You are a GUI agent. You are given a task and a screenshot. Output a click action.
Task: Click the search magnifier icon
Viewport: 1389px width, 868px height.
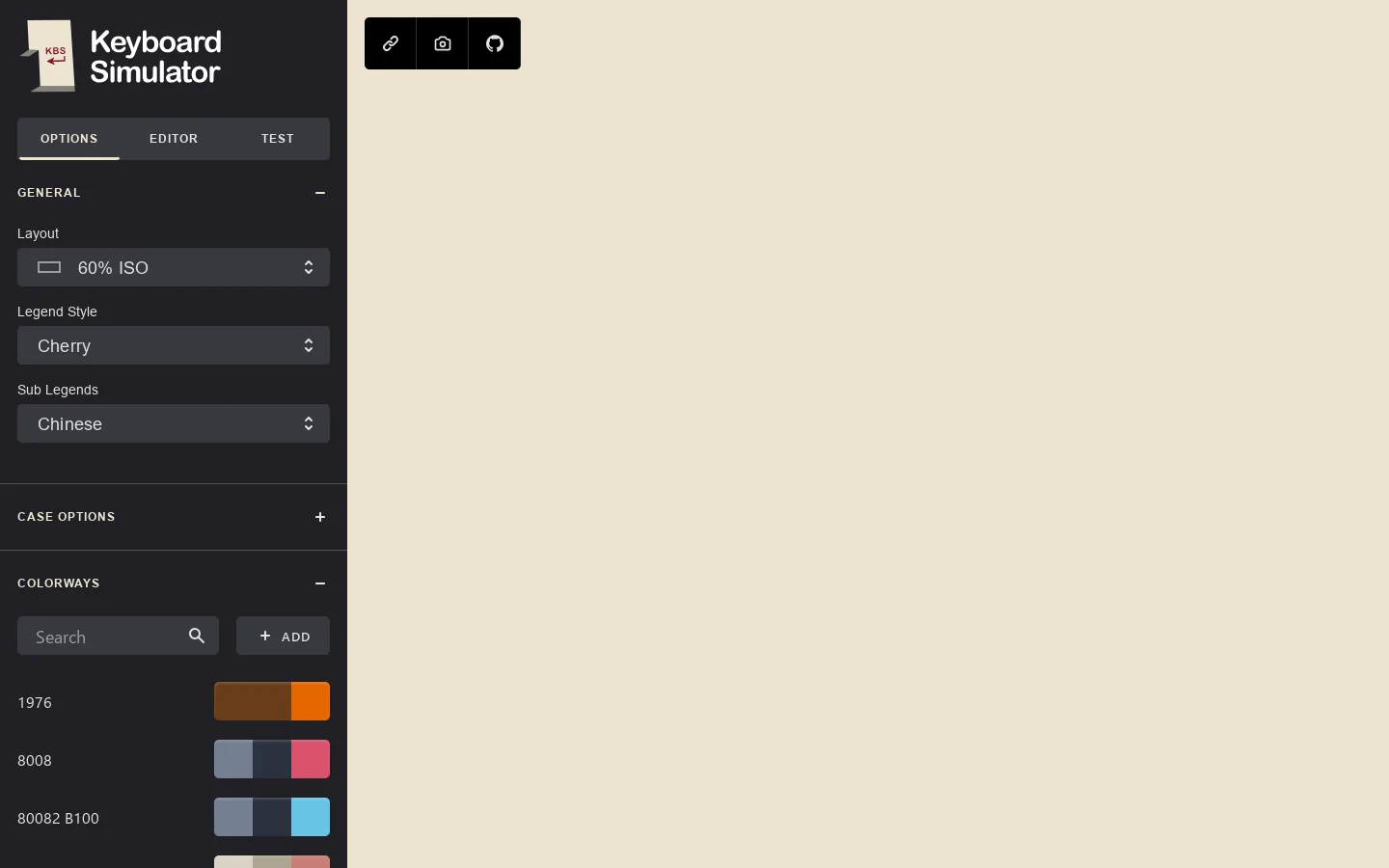197,637
